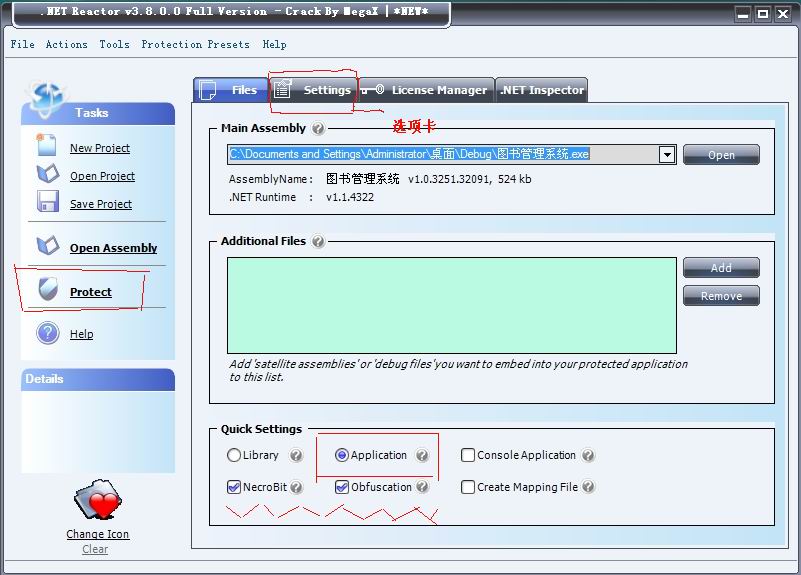Click the Files tab page icon
The height and width of the screenshot is (575, 801).
(x=207, y=90)
